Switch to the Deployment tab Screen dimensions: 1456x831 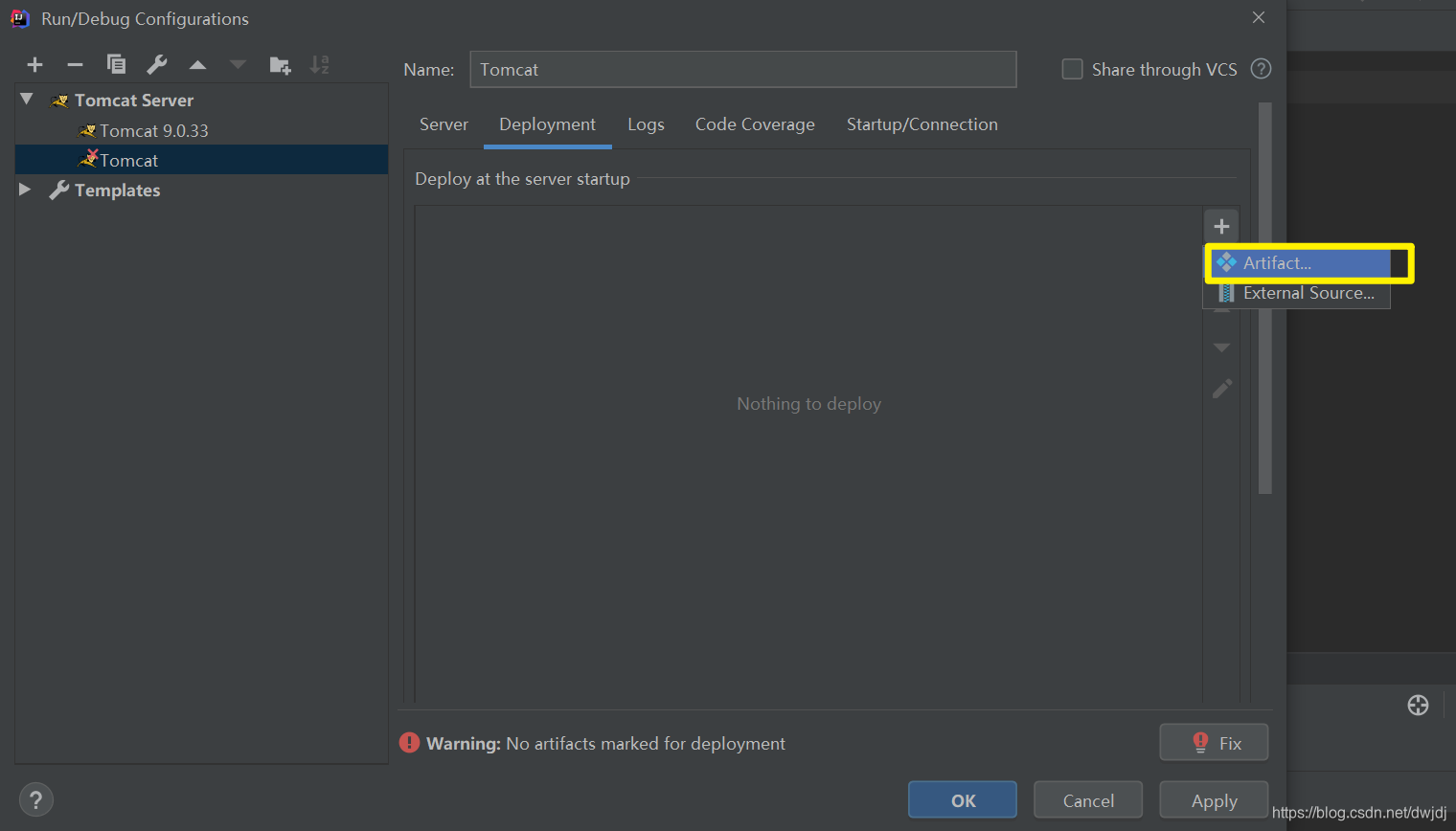(x=547, y=124)
